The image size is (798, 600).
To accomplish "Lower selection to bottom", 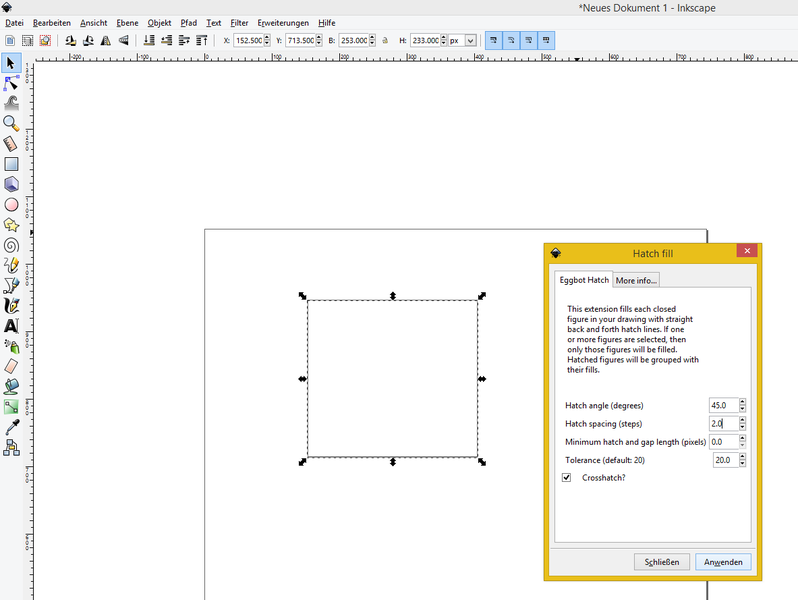I will [149, 41].
